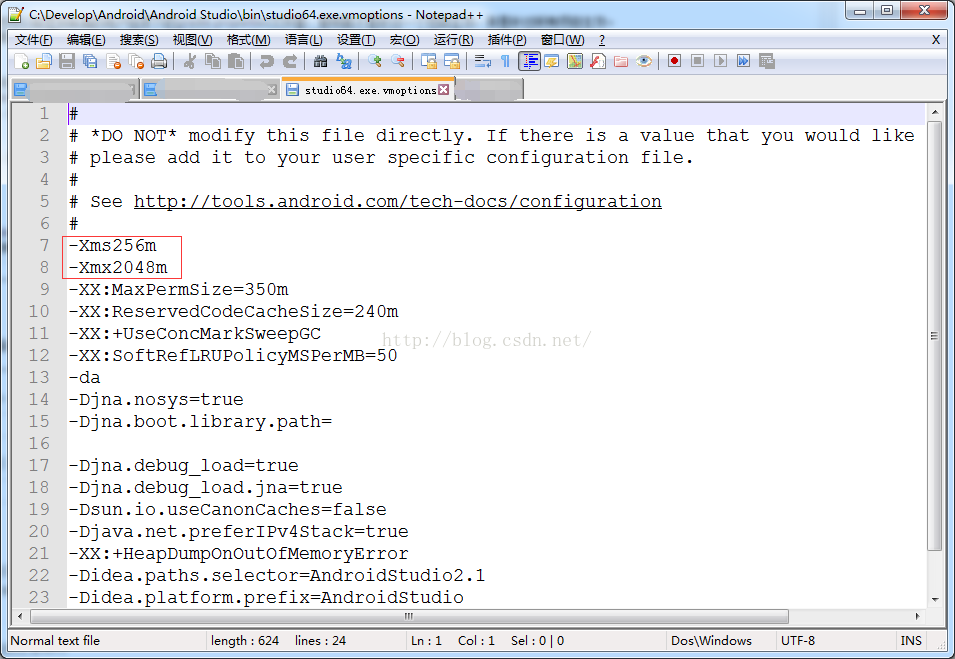Paste with the clipboard icon
Image resolution: width=955 pixels, height=659 pixels.
click(236, 61)
